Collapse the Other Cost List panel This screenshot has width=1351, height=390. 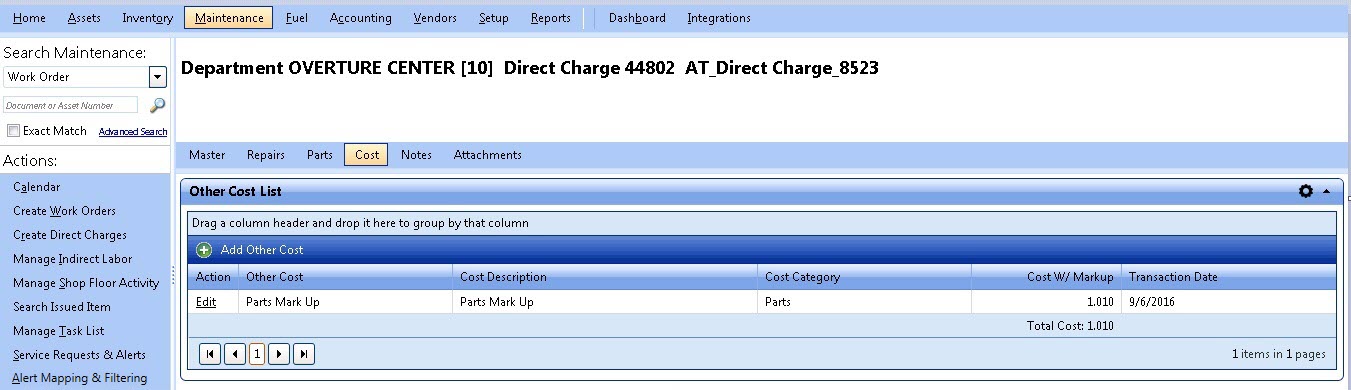pos(1327,191)
